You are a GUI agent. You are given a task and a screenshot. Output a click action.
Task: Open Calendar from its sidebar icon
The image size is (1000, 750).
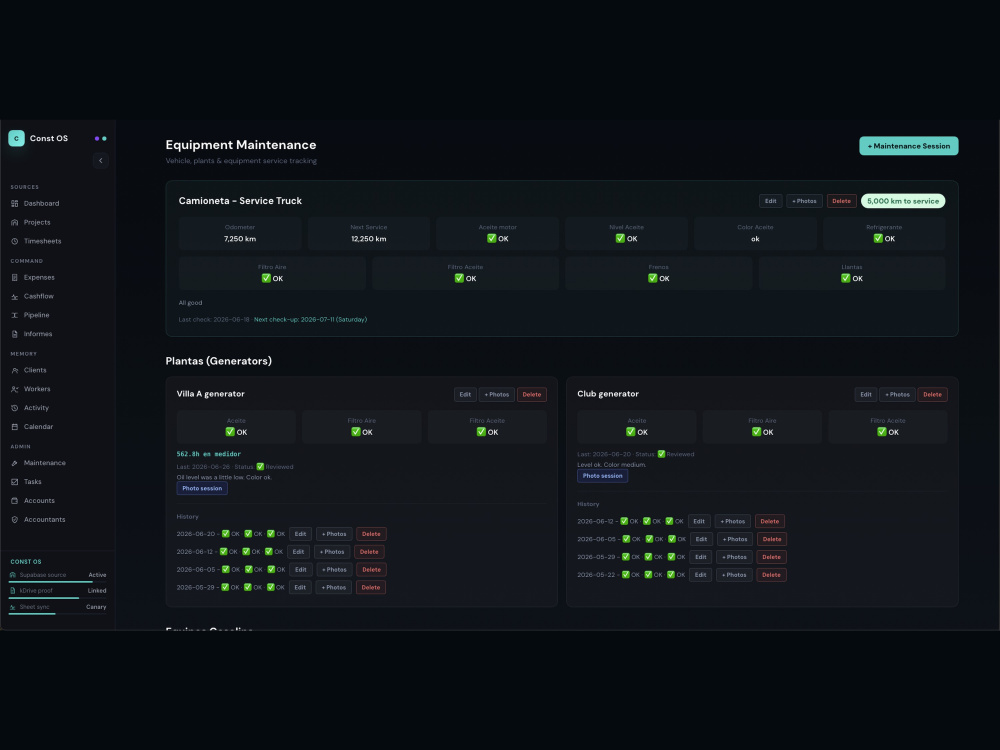15,427
